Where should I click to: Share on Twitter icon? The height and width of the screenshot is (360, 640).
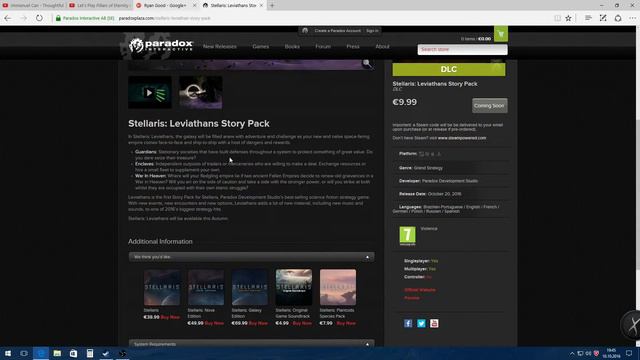pyautogui.click(x=421, y=323)
